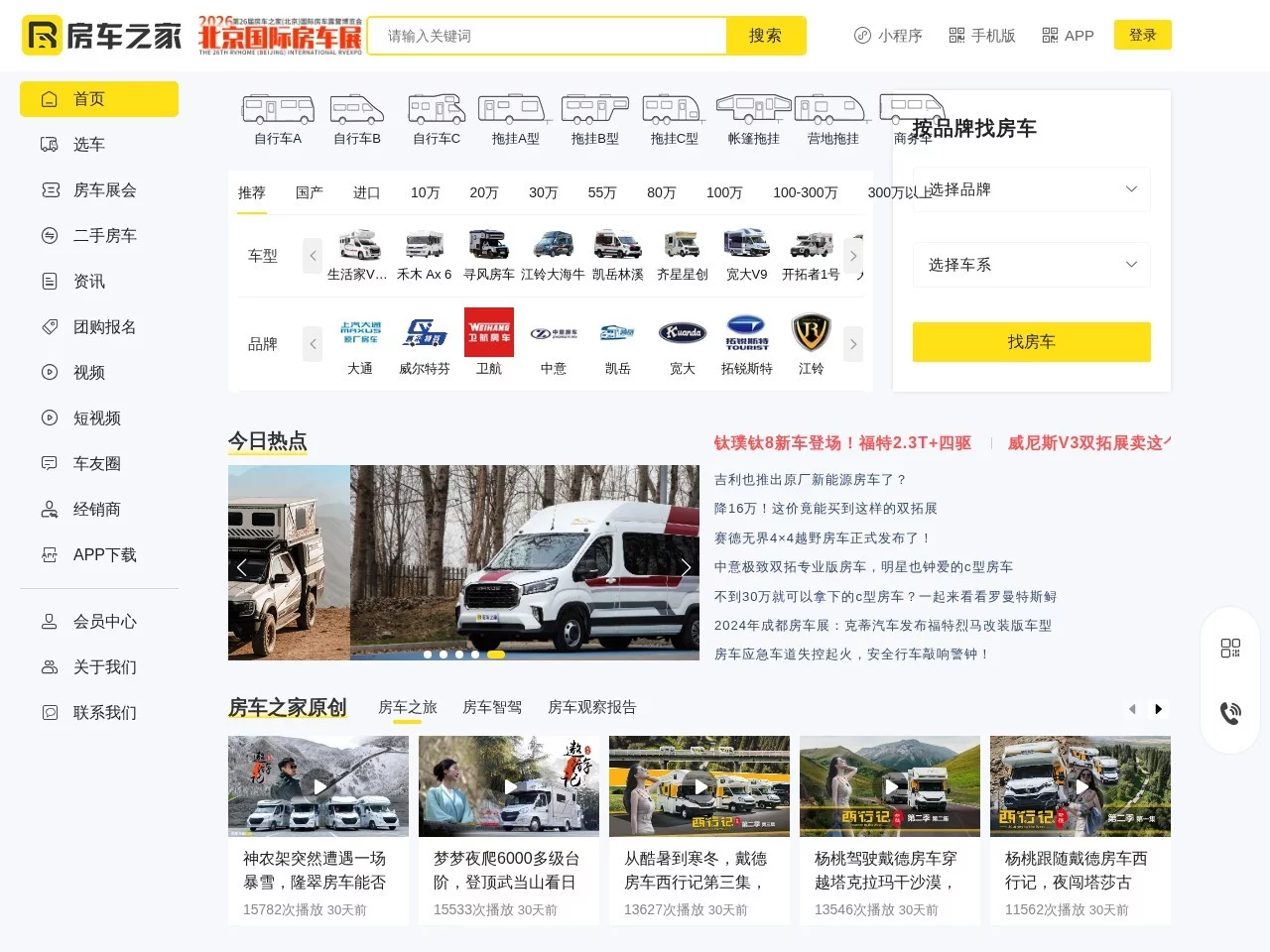Open the QR code floating icon on the right

[1230, 648]
